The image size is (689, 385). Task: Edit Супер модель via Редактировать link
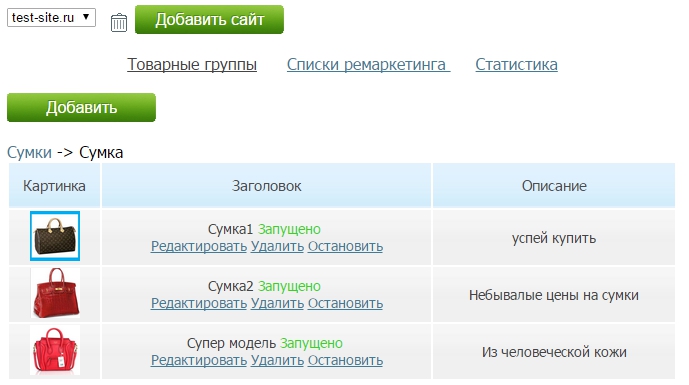point(199,360)
